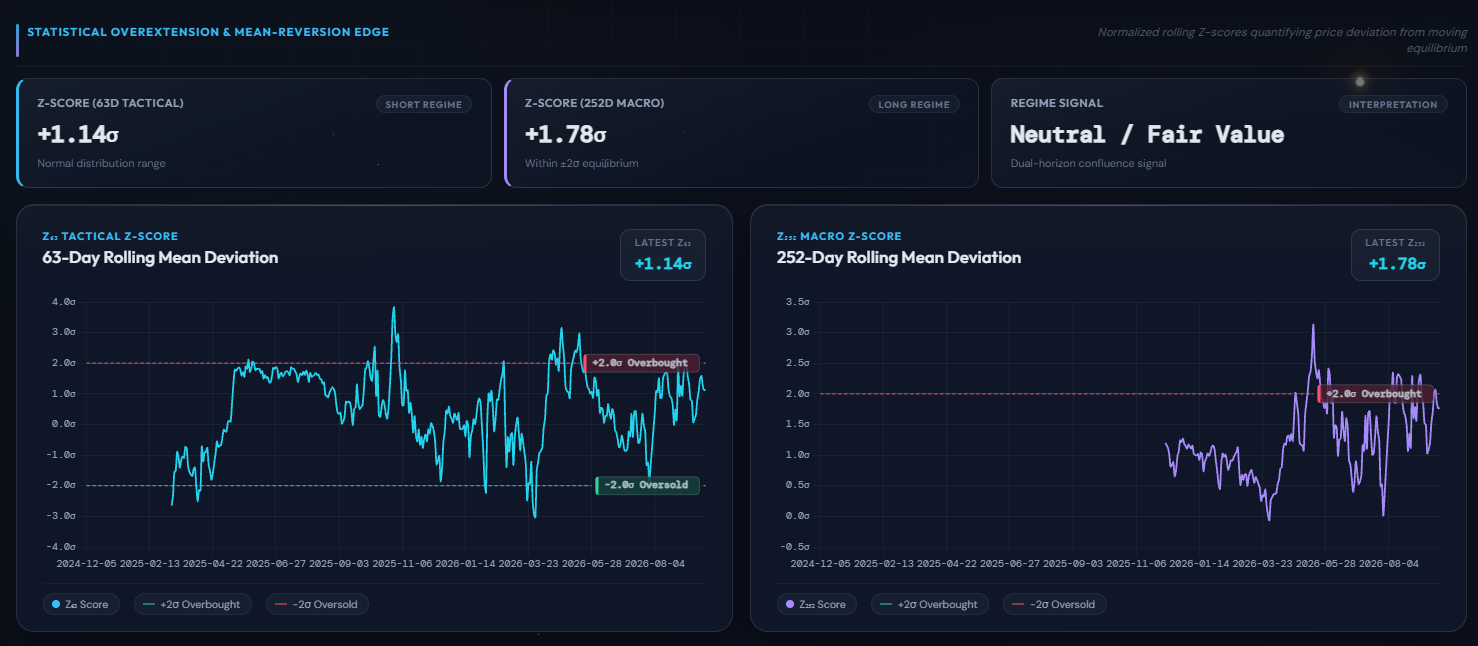Open the LATEST Z₂₅₂ +1.78σ box
This screenshot has height=646, width=1478.
pos(1395,254)
